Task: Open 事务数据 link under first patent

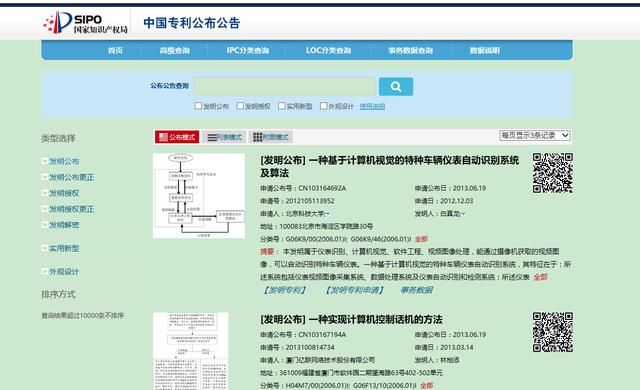Action: pos(416,290)
